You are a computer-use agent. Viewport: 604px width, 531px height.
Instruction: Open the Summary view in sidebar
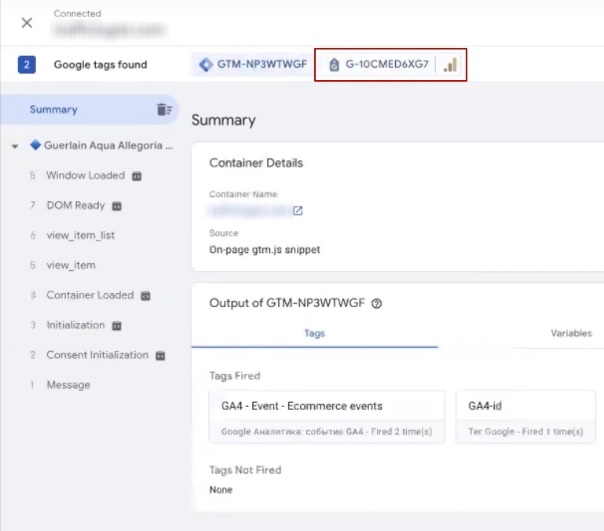click(53, 110)
